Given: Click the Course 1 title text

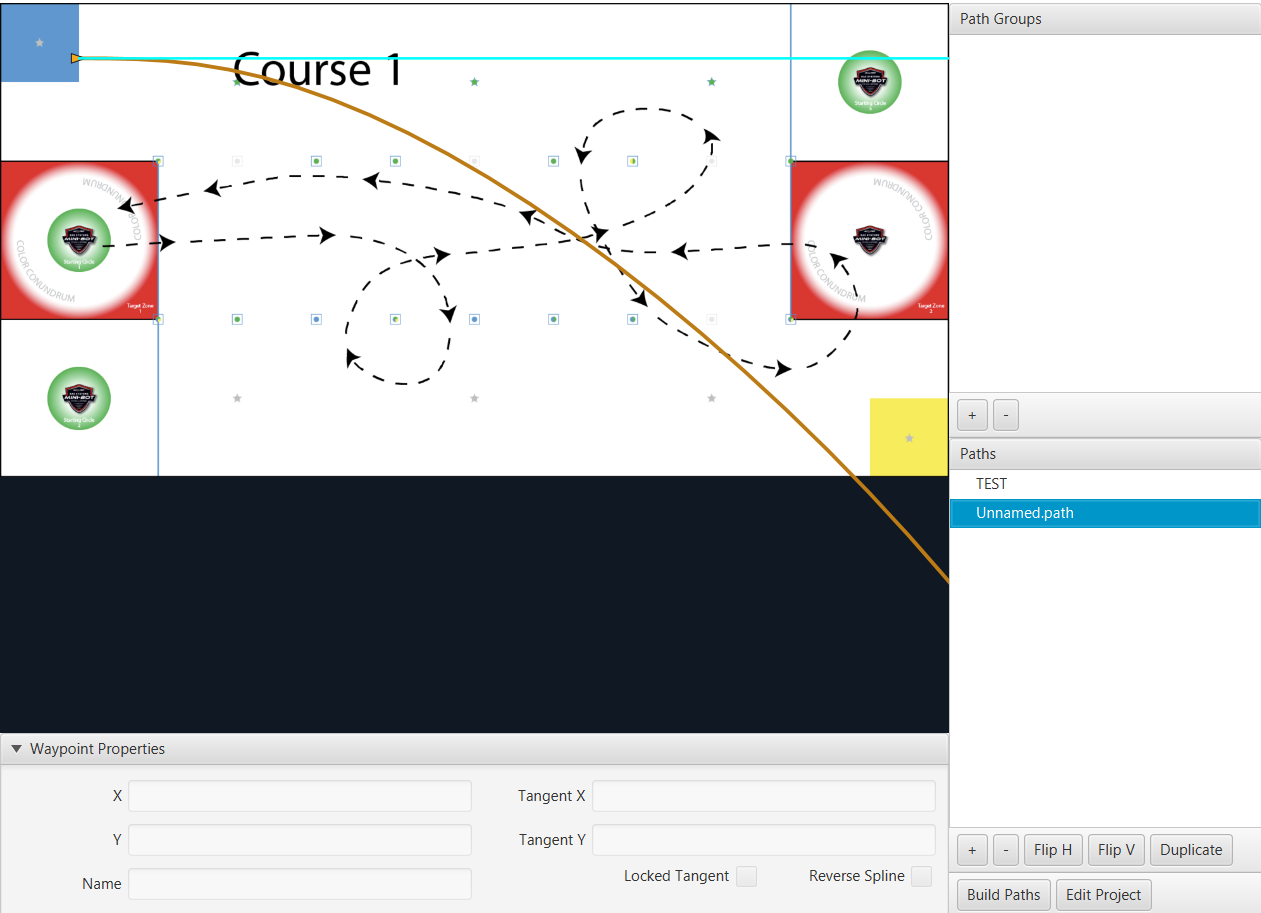Looking at the screenshot, I should click(x=317, y=70).
